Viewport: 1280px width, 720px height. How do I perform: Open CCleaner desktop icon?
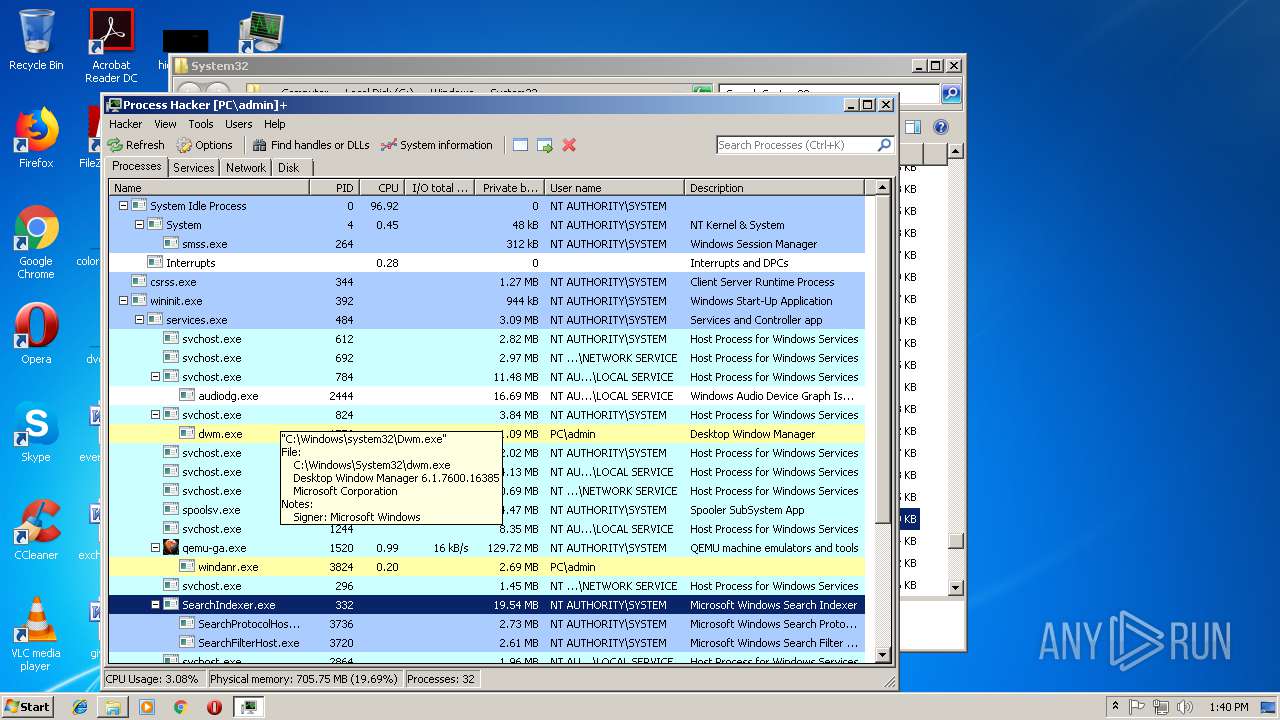pos(36,530)
